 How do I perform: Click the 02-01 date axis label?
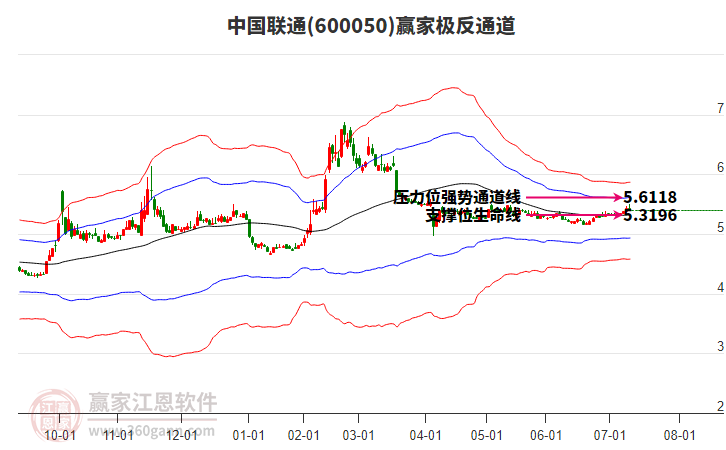pos(304,435)
